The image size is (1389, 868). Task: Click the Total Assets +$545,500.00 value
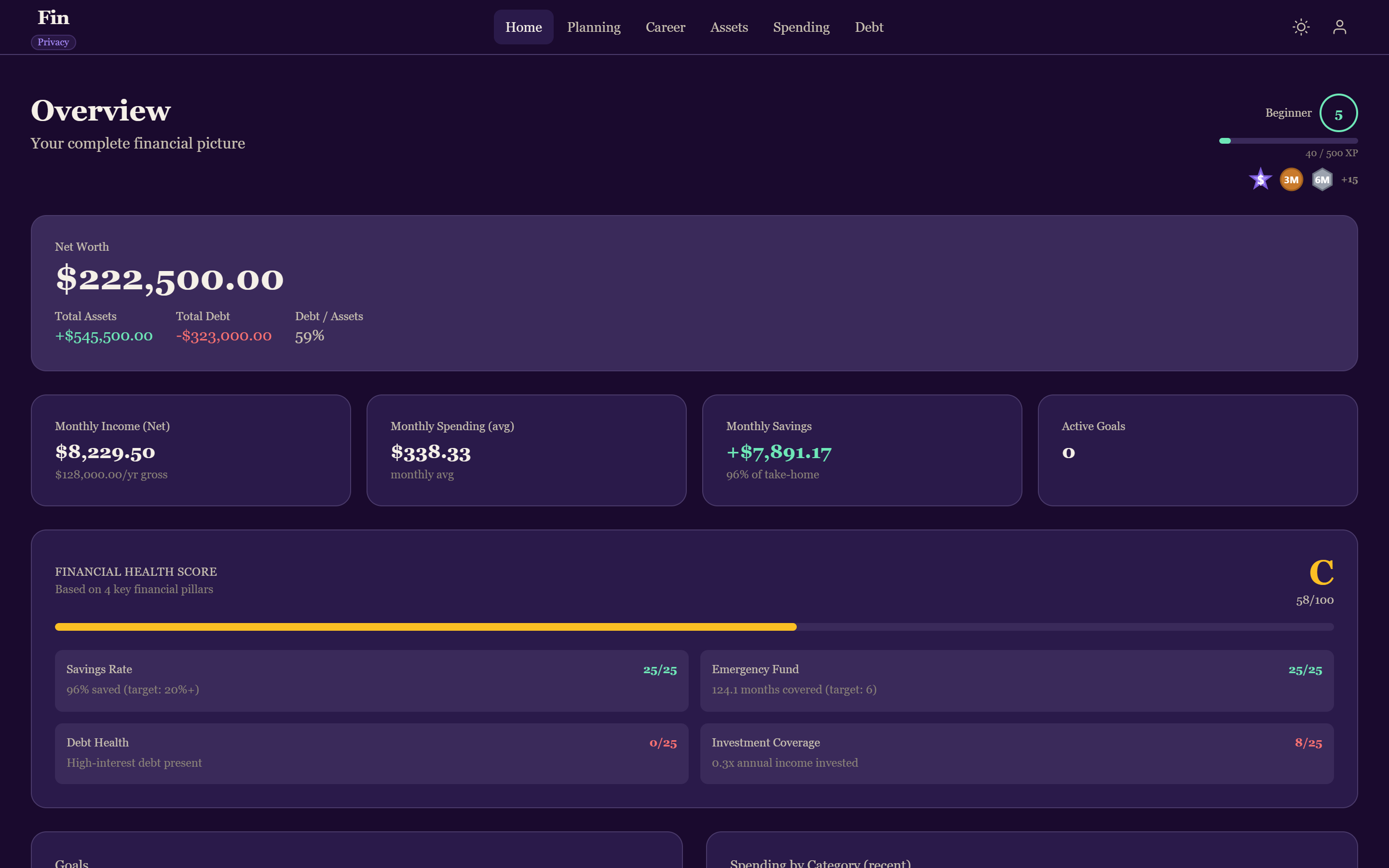point(104,336)
